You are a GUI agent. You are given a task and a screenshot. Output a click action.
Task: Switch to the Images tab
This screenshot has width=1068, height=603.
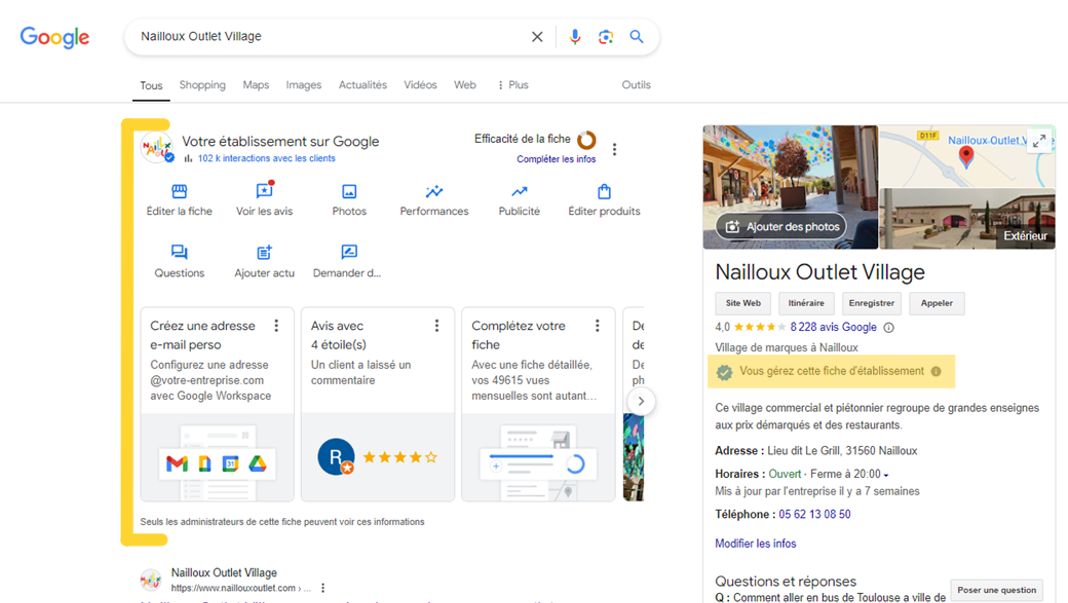[304, 85]
